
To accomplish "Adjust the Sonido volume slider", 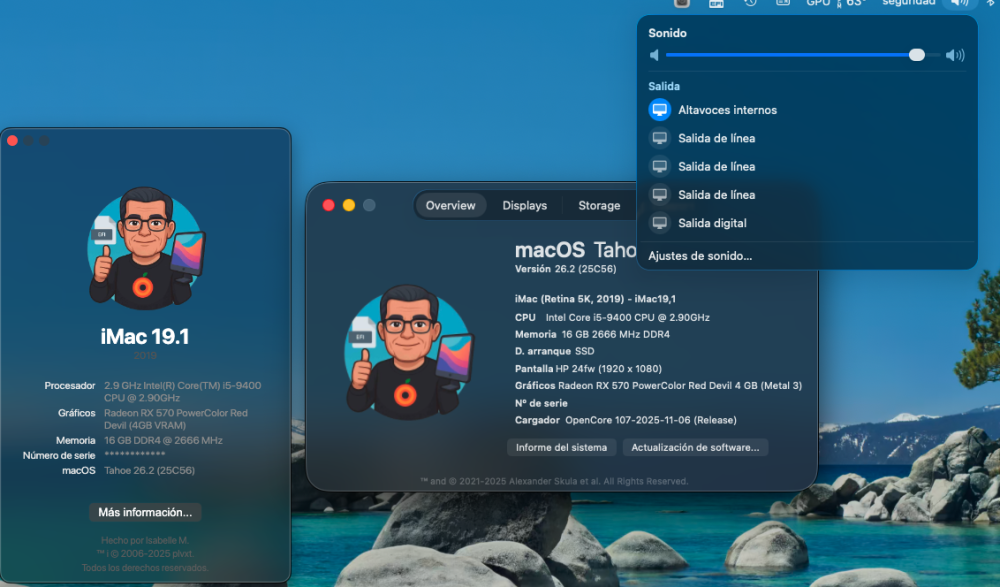I will (x=802, y=56).
